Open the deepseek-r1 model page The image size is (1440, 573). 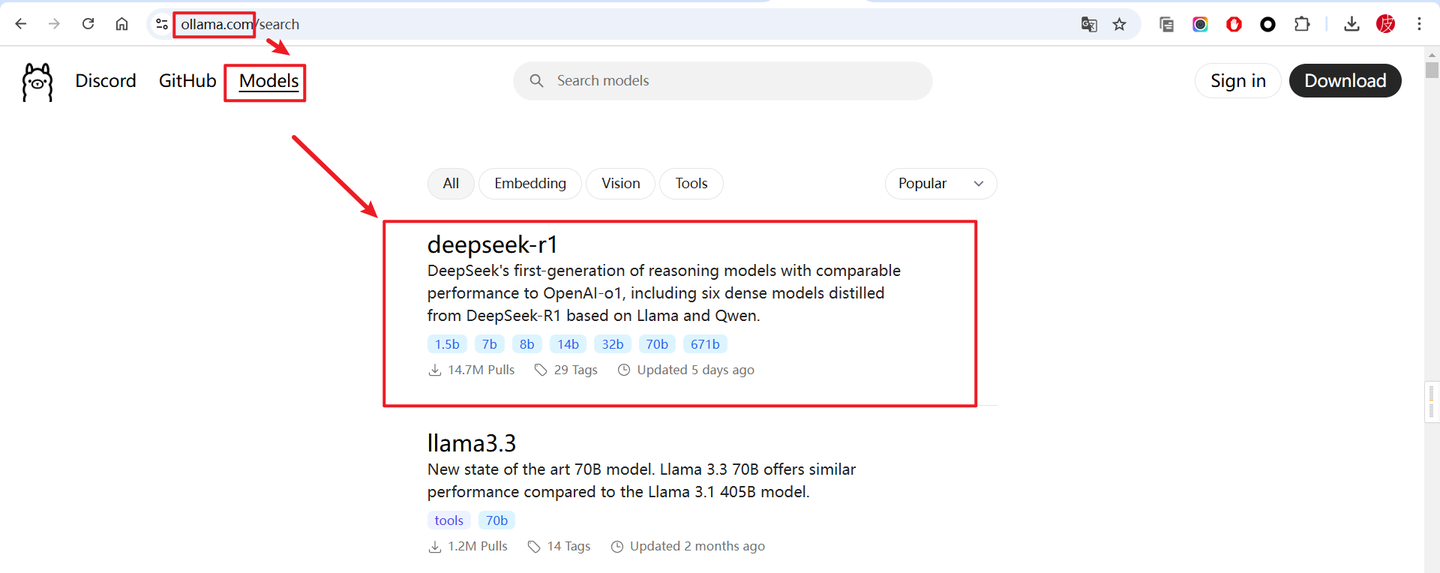point(492,244)
